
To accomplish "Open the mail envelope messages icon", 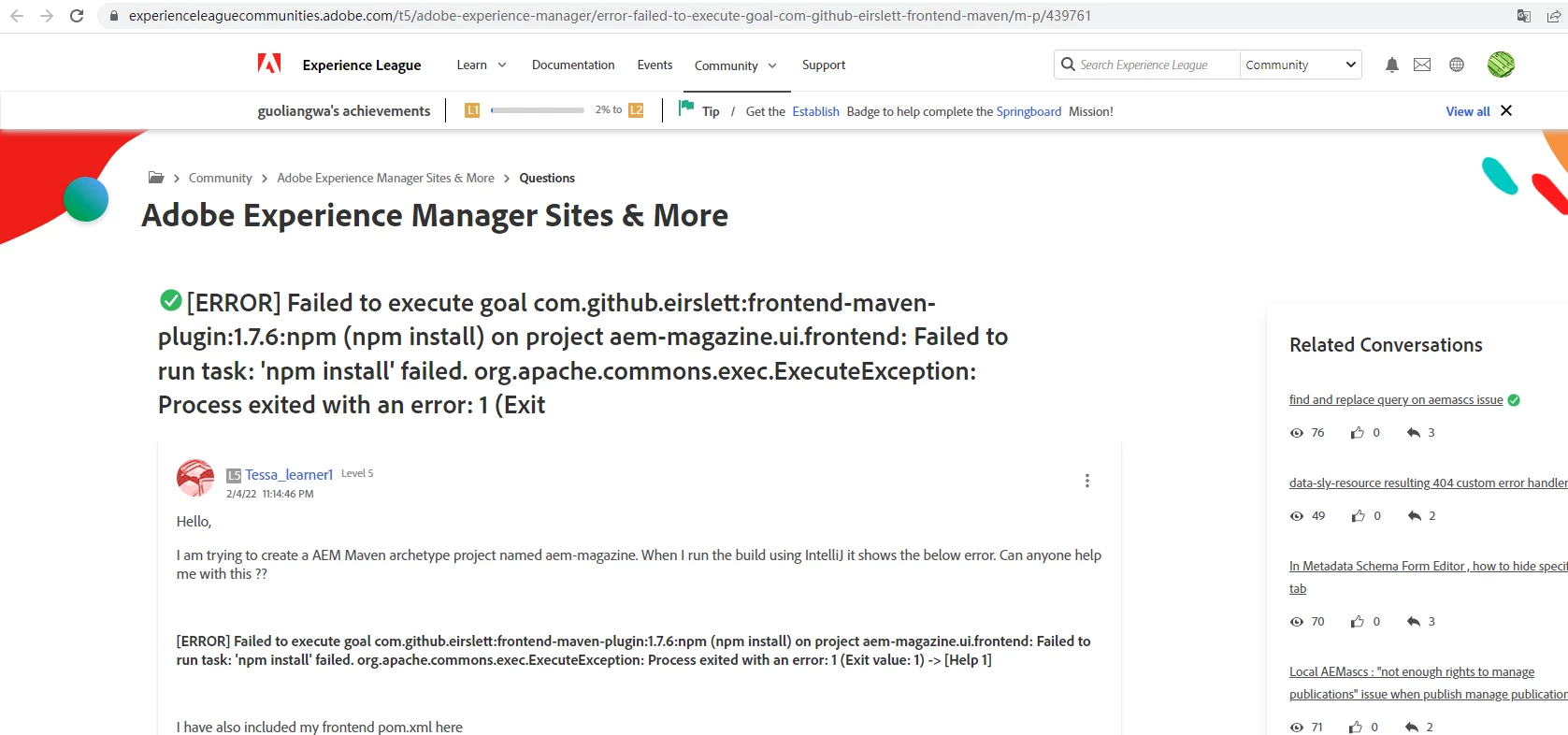I will 1422,65.
